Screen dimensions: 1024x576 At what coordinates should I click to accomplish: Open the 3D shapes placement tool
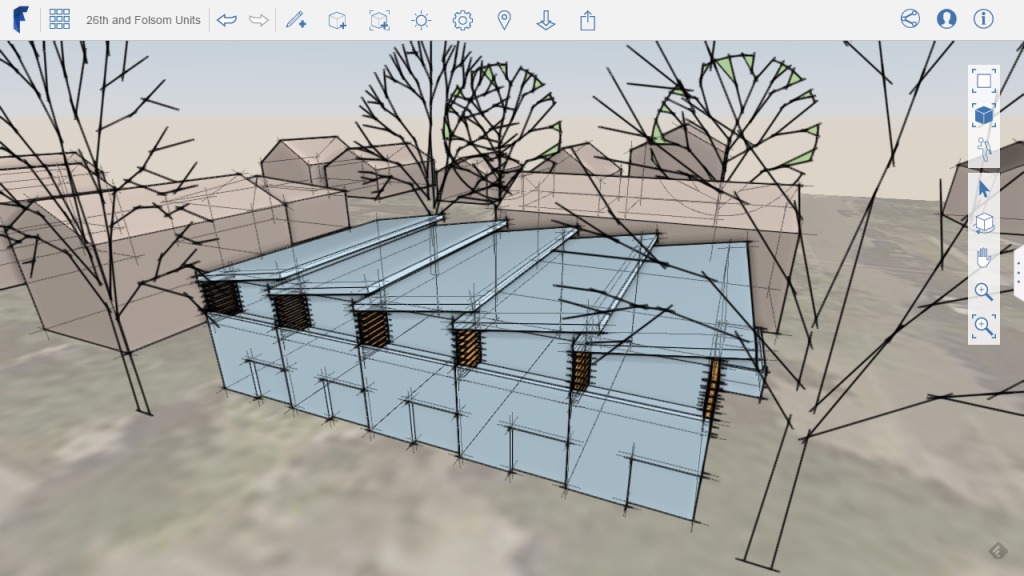[x=335, y=19]
